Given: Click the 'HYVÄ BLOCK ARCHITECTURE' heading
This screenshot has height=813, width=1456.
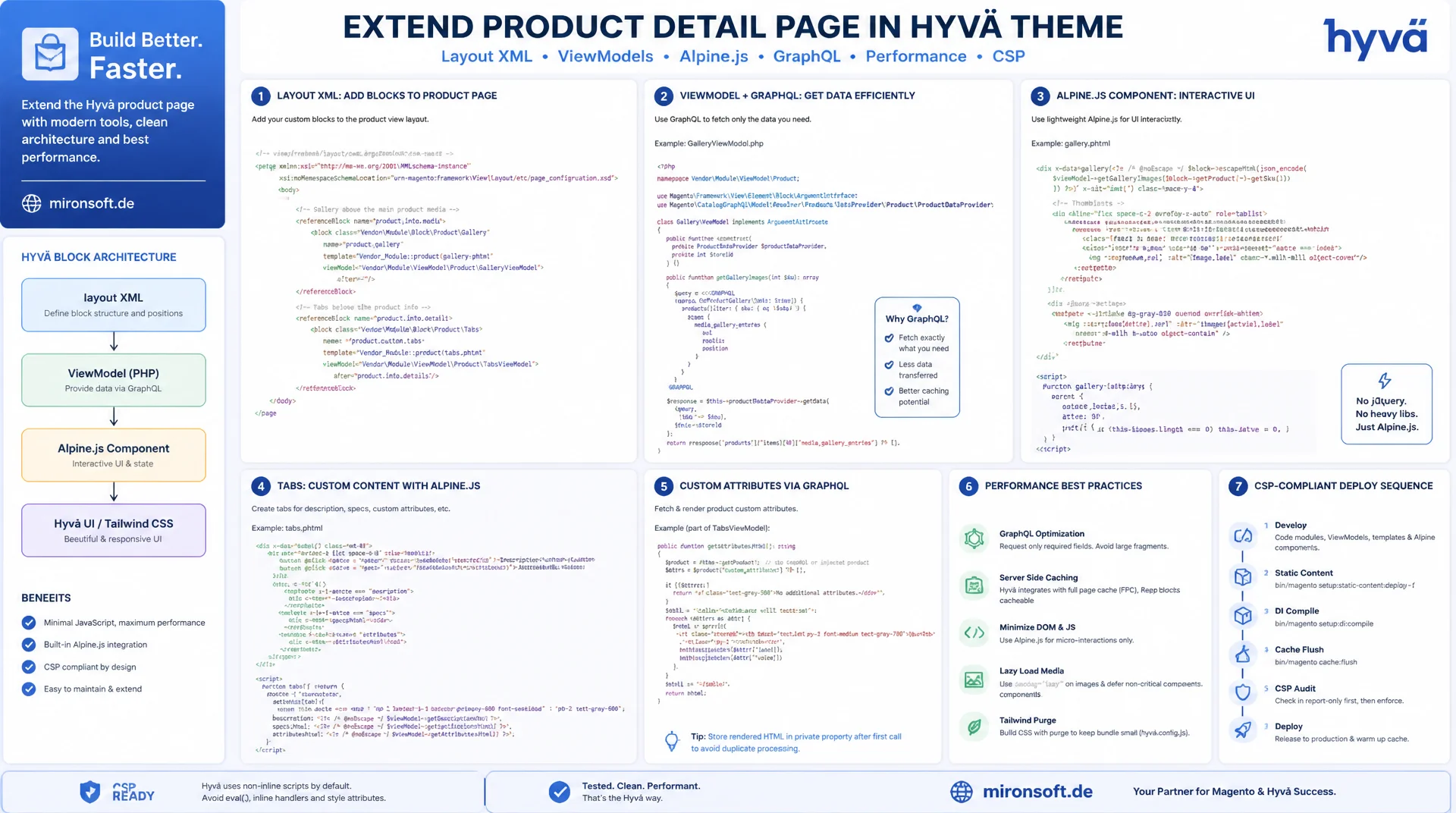Looking at the screenshot, I should click(99, 257).
